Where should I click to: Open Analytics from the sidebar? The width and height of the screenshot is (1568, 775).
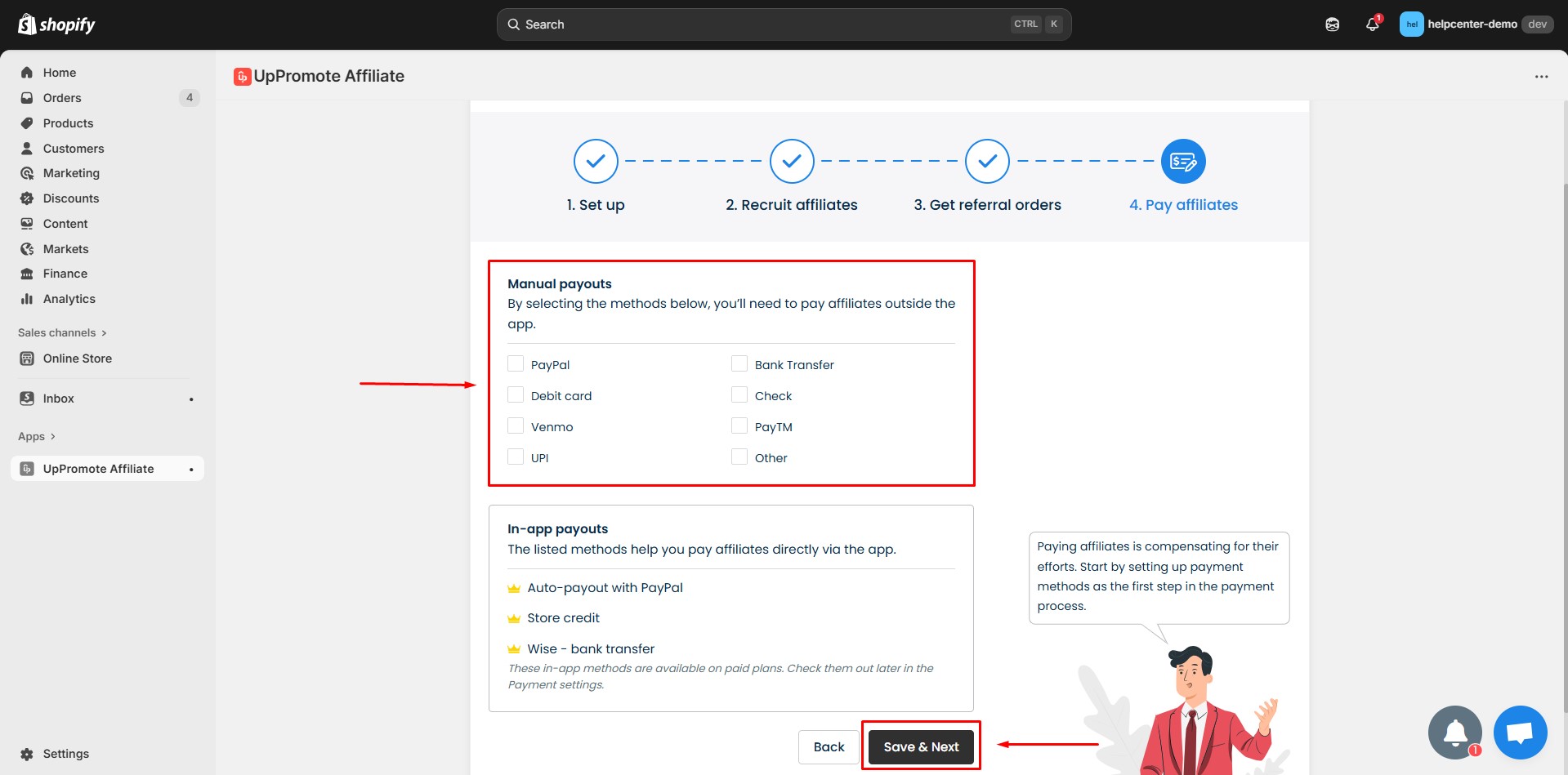(x=69, y=299)
